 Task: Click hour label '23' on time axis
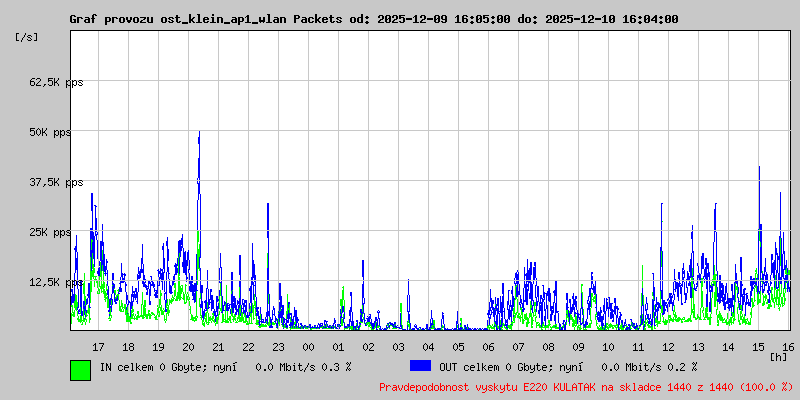pos(278,347)
